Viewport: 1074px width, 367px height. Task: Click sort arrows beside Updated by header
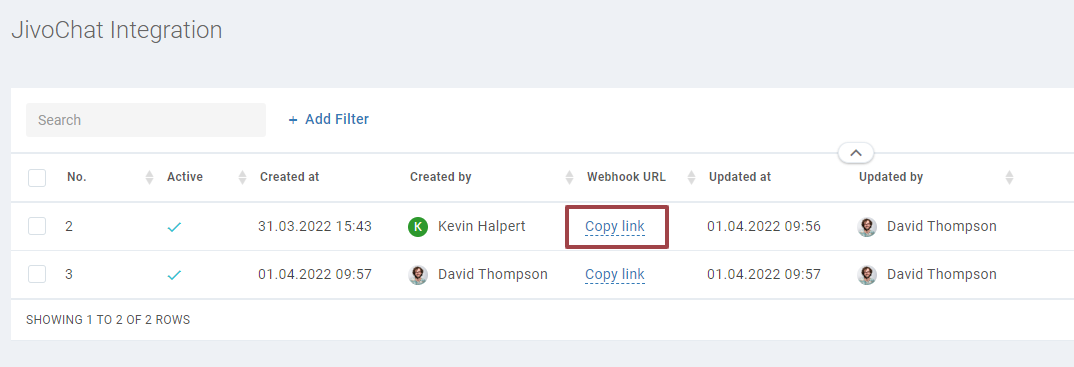click(x=1009, y=178)
